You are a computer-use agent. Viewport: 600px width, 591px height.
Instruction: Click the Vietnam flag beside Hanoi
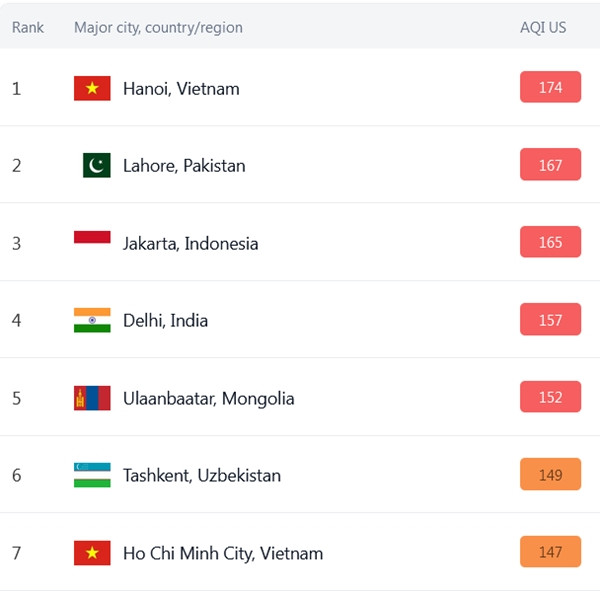point(92,88)
